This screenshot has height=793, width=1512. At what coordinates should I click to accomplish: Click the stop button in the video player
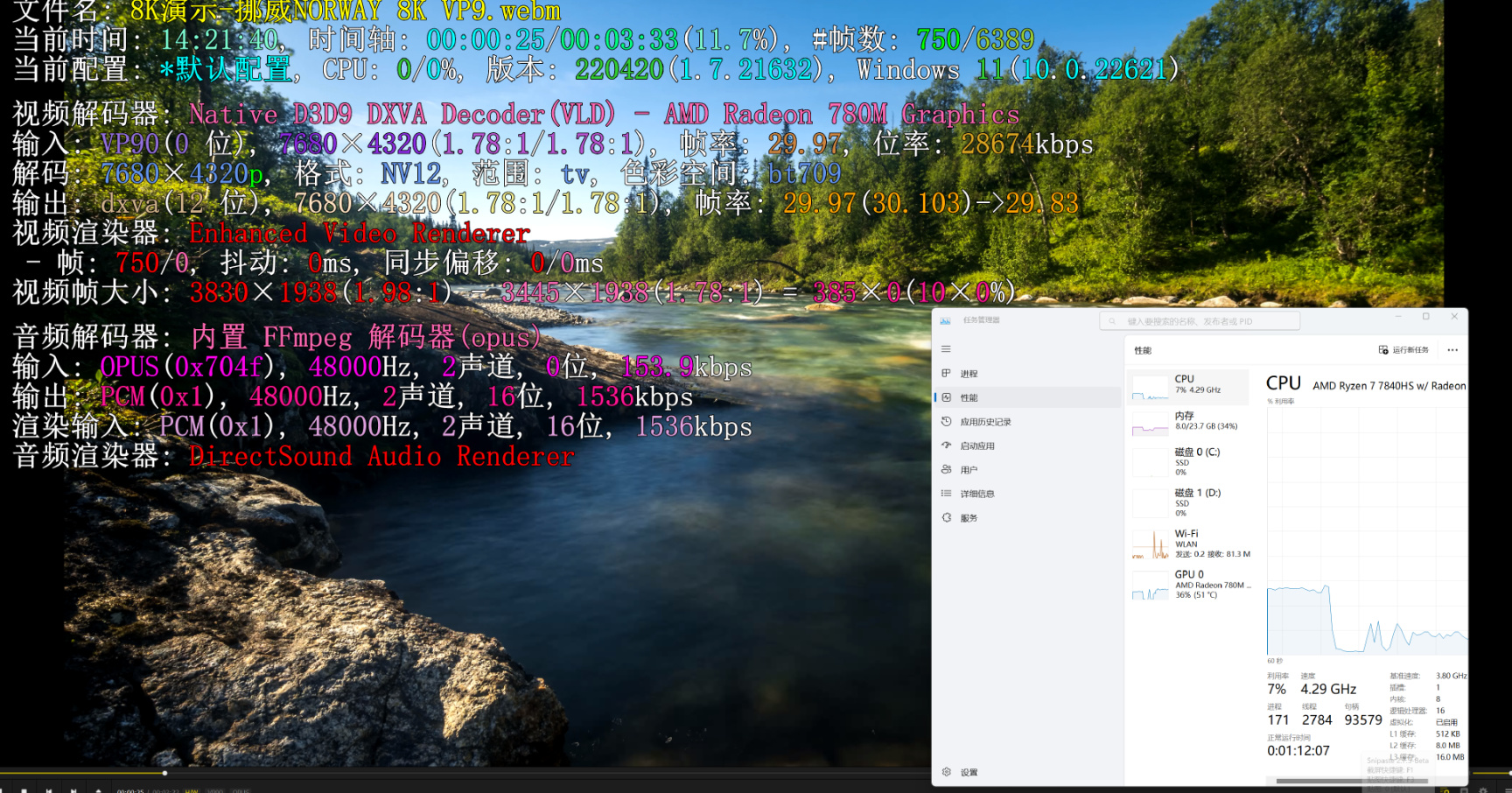pos(24,790)
